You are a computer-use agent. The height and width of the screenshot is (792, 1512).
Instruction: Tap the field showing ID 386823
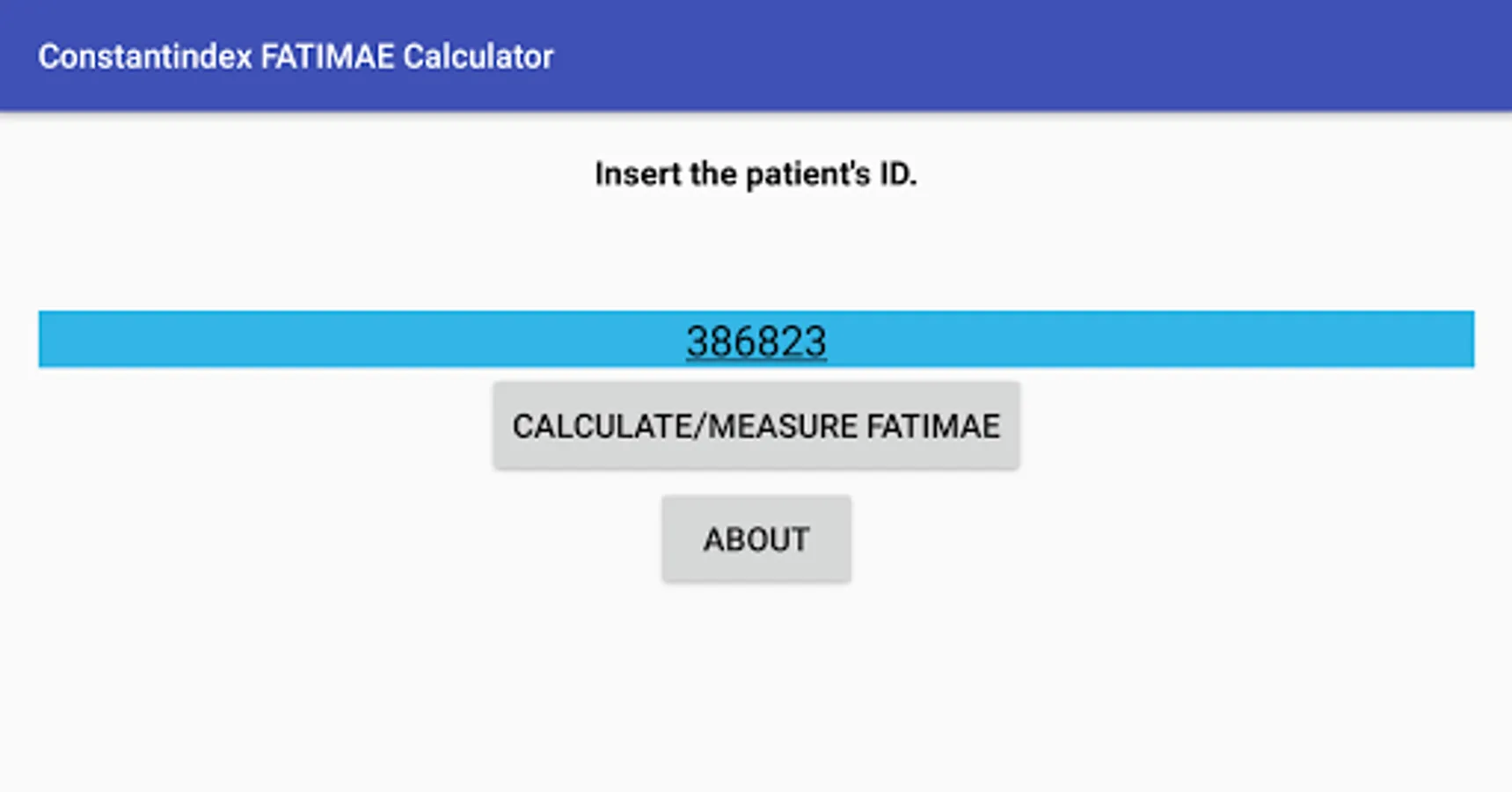coord(756,340)
